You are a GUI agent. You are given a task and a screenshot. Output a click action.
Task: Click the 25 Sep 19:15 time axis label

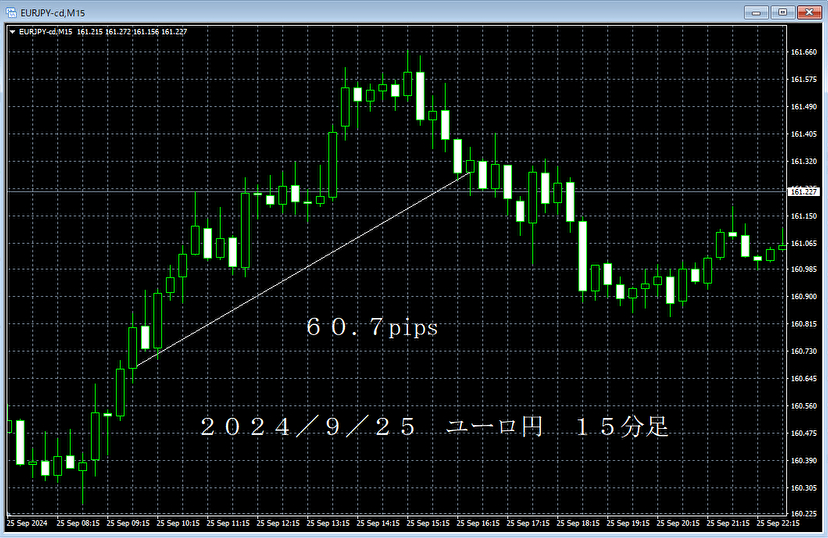[628, 523]
